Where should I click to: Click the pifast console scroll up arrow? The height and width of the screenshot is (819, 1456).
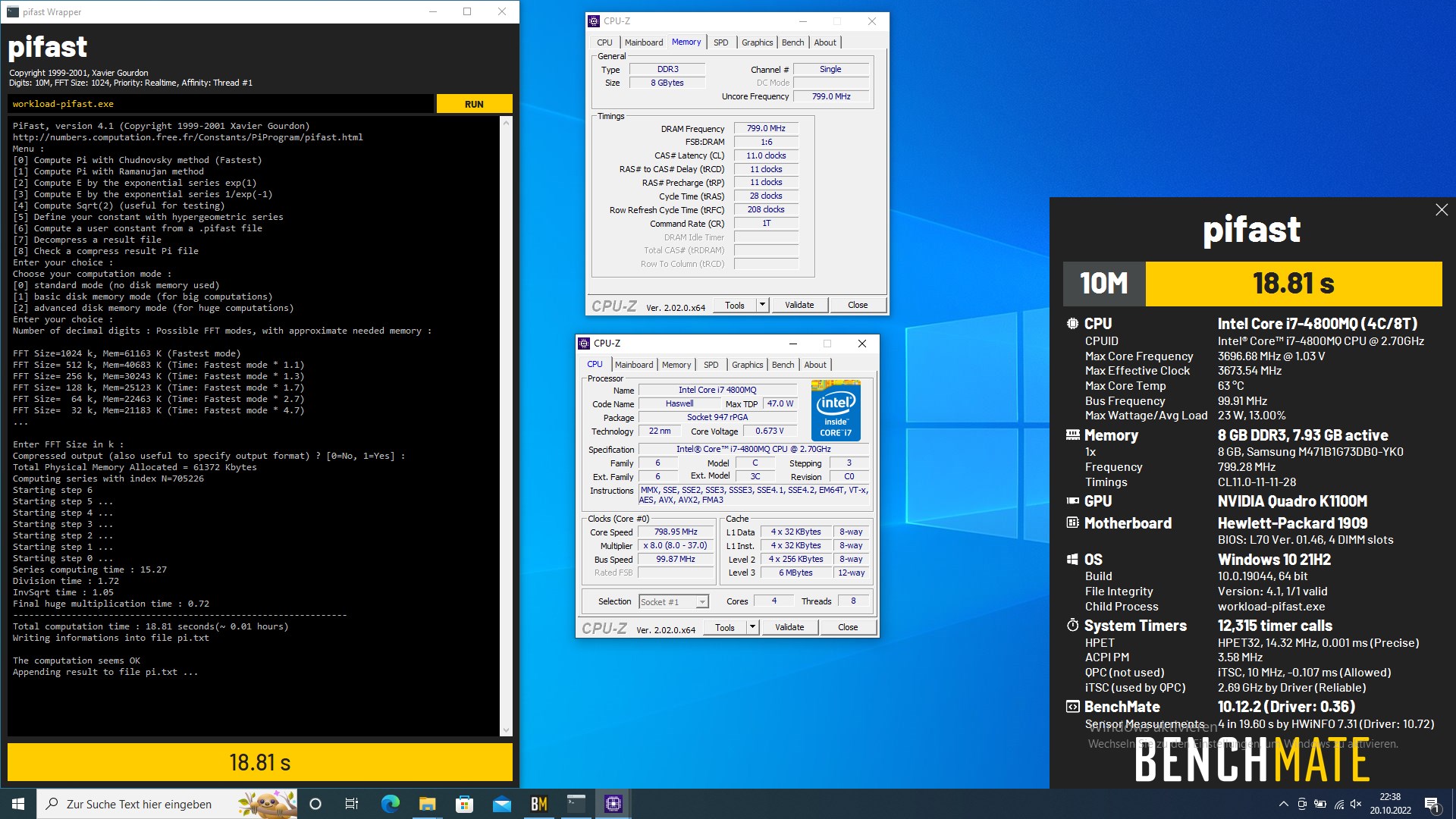click(507, 122)
